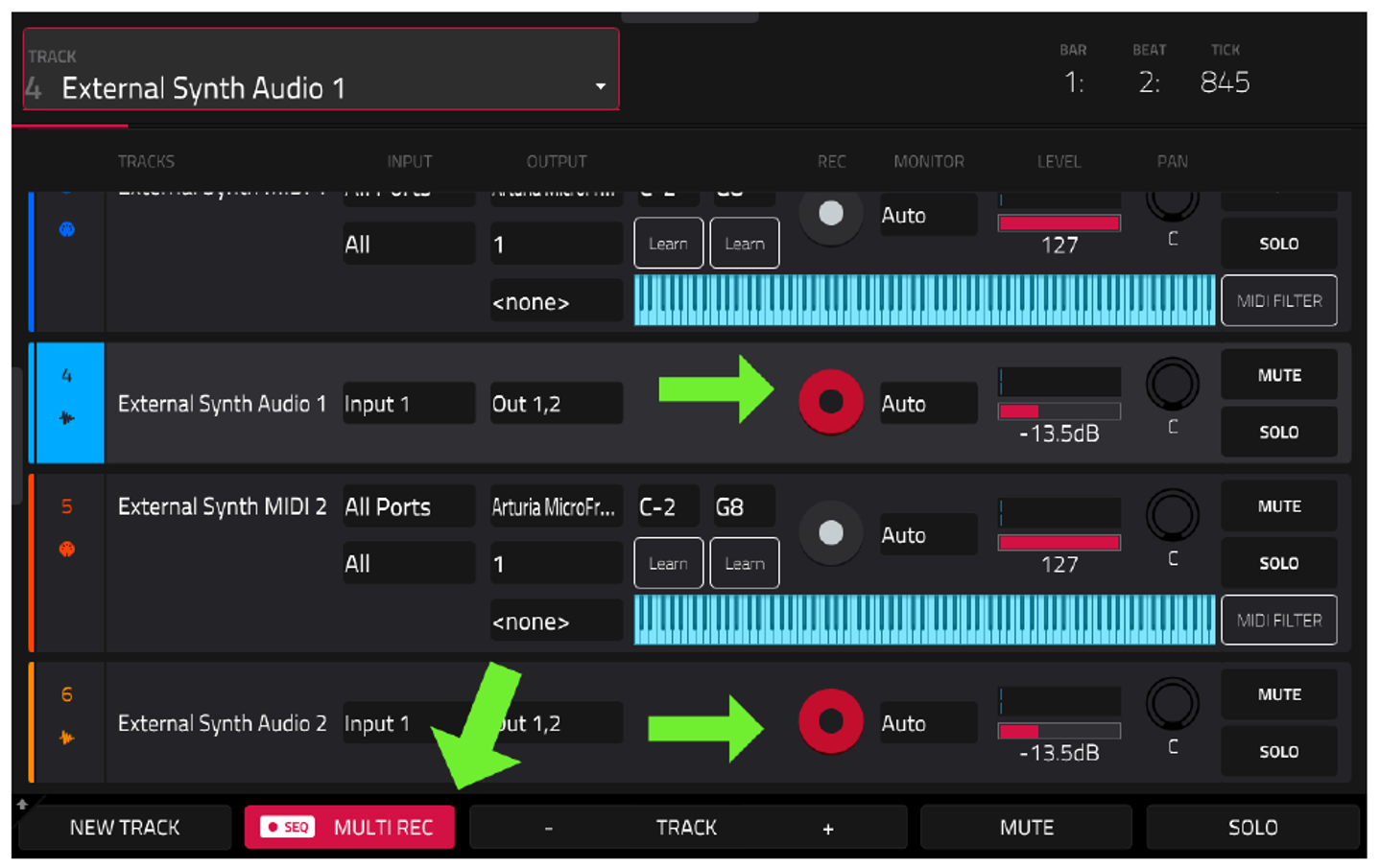Screen dimensions: 1380x868
Task: Open Input 1 selector for External Synth Audio 2
Action: tap(409, 722)
